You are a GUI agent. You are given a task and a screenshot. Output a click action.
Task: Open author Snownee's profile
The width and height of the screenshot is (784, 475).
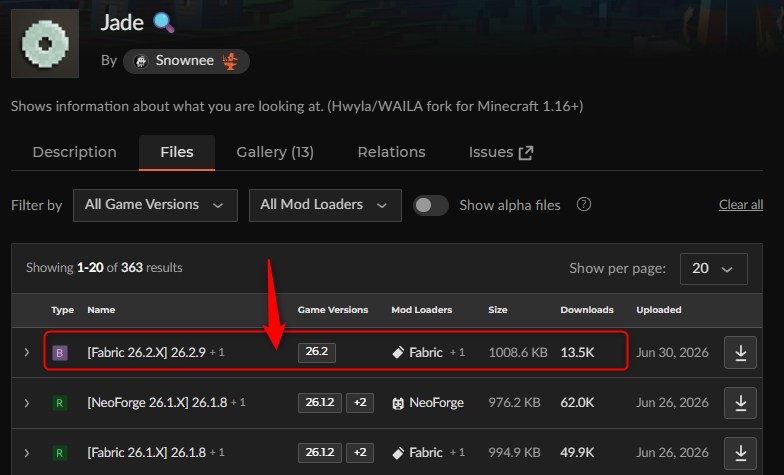[x=186, y=61]
